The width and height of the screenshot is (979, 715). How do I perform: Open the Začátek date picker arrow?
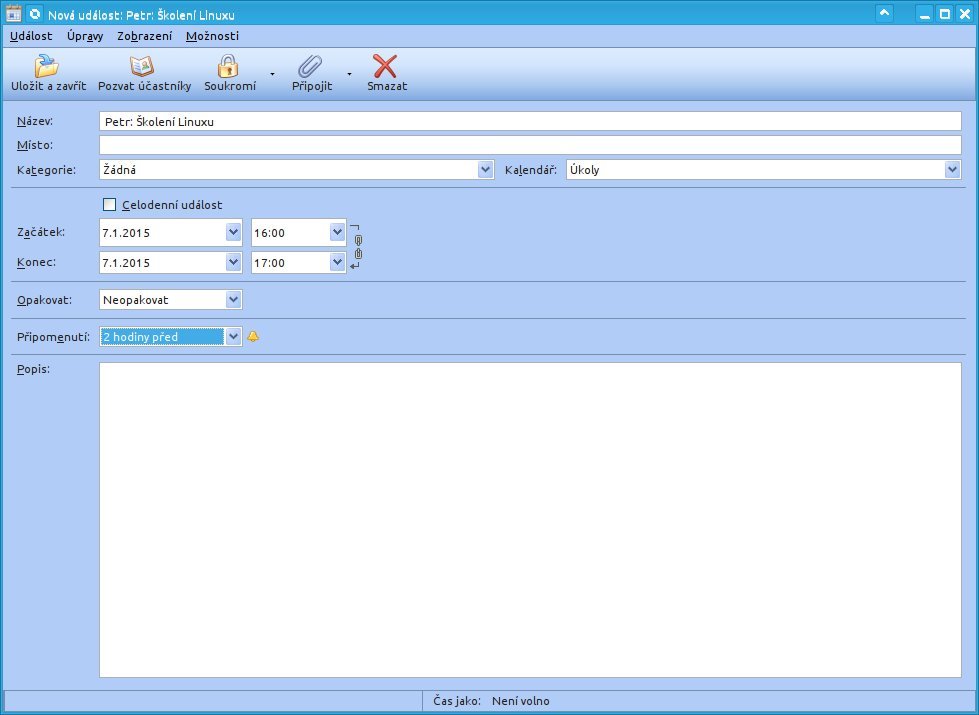point(233,232)
